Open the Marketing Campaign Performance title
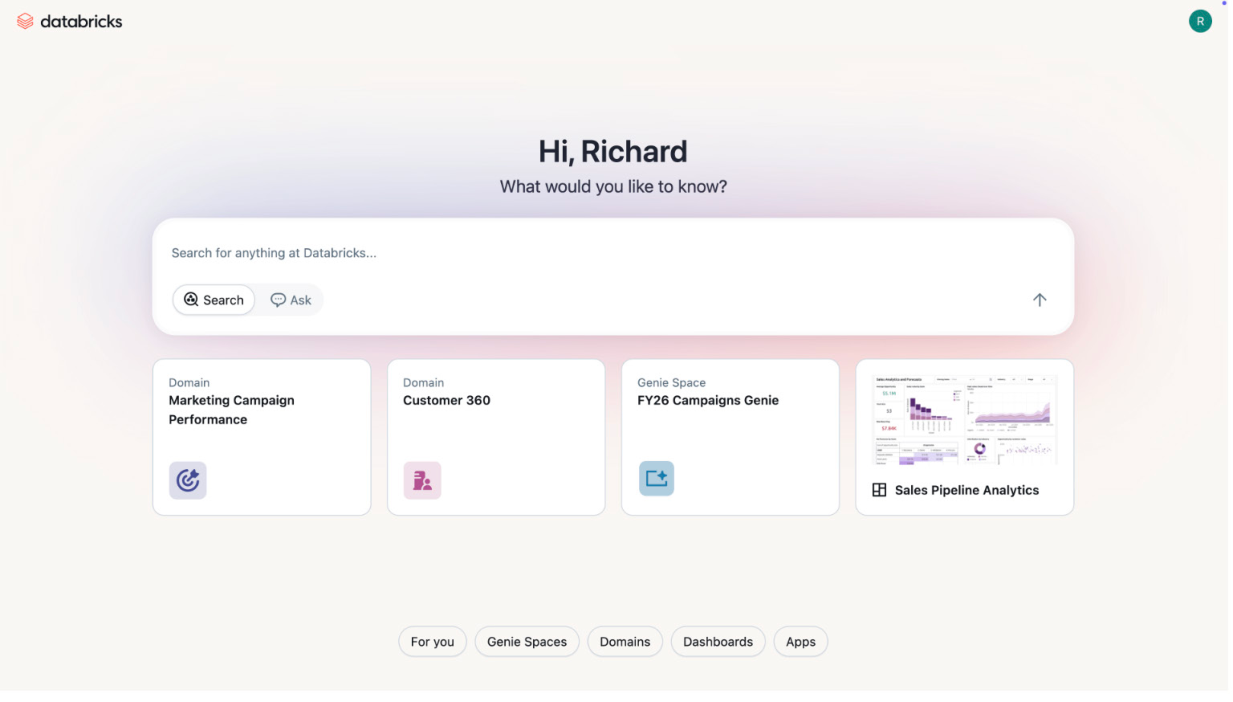 pyautogui.click(x=231, y=410)
